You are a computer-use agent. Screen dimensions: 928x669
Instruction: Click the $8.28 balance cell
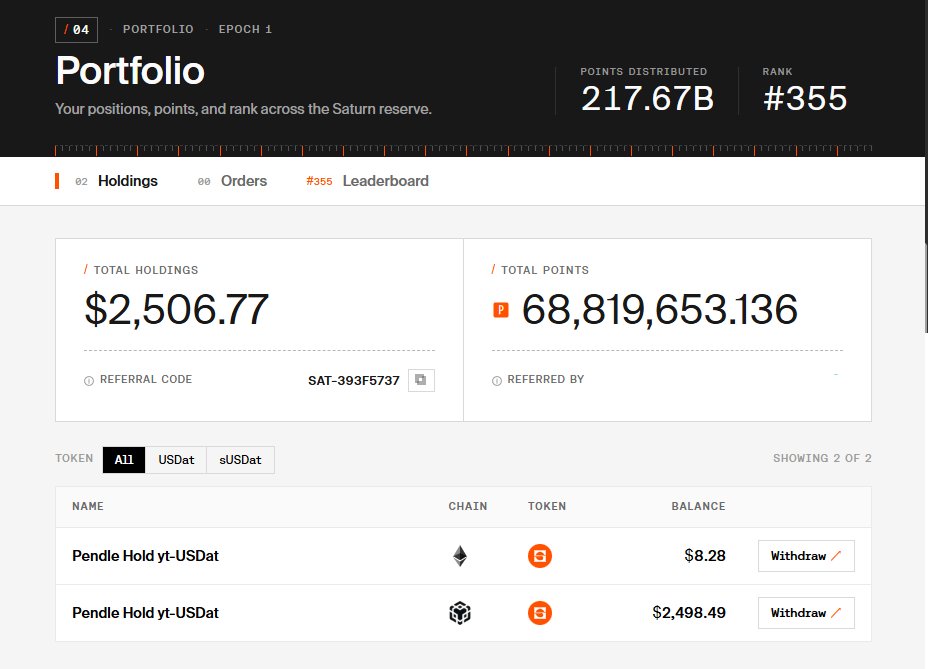point(705,556)
